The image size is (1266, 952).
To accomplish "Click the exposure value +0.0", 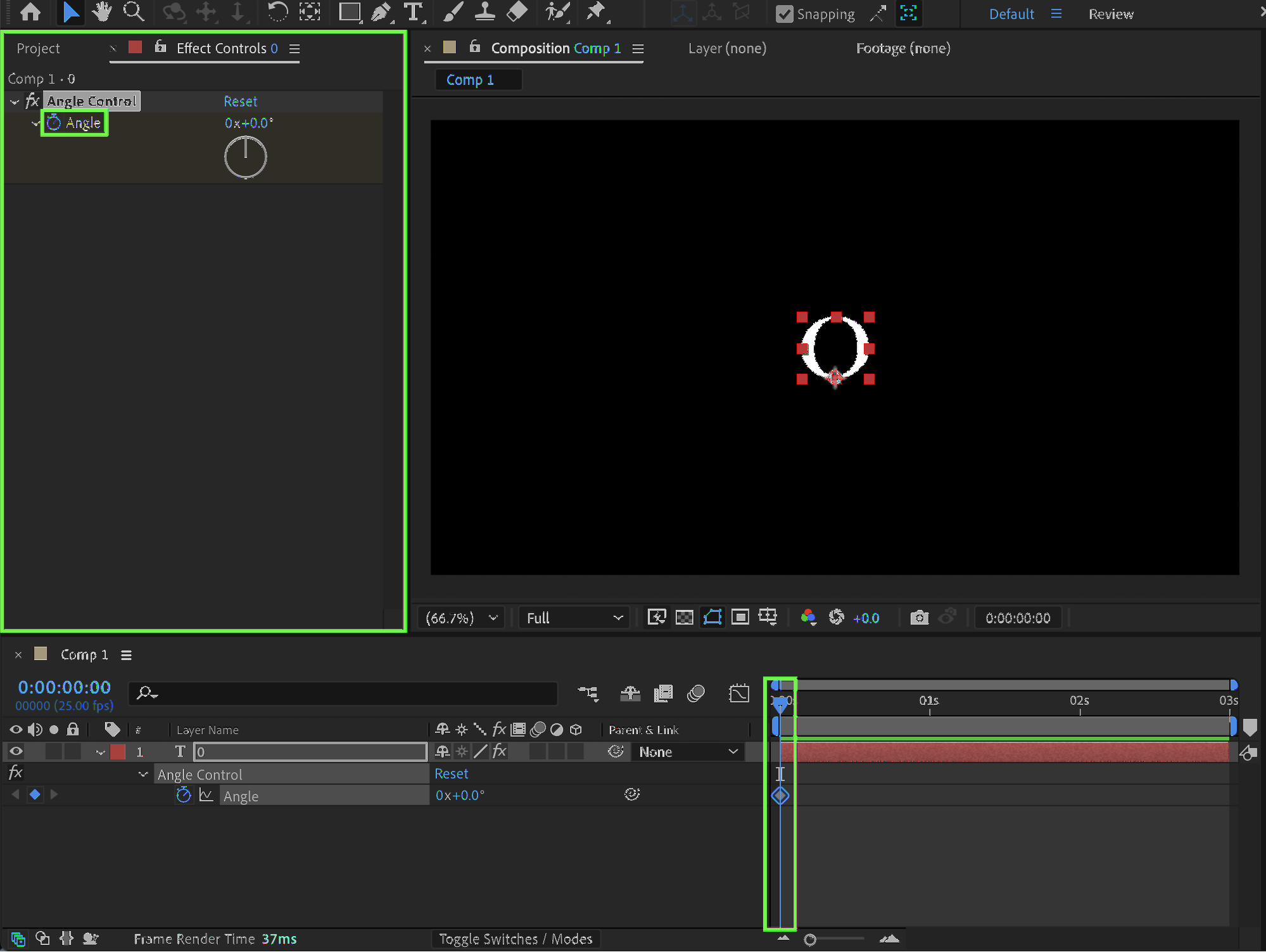I will [x=866, y=618].
